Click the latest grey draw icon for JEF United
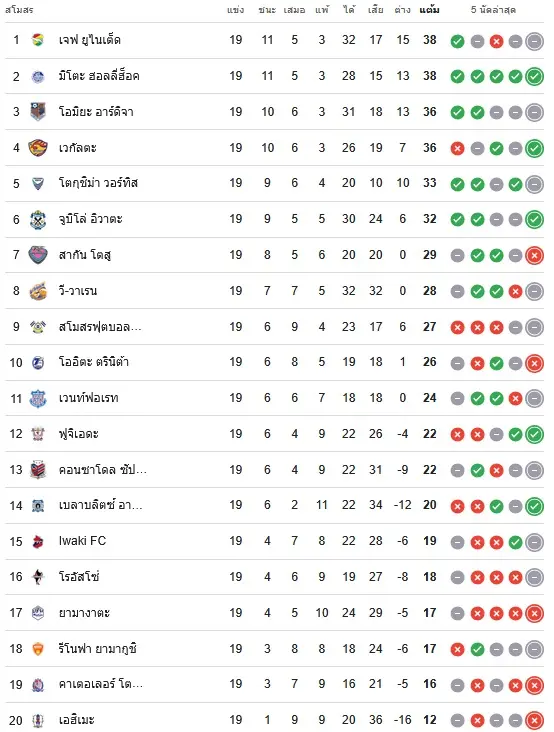This screenshot has height=732, width=554. (534, 42)
